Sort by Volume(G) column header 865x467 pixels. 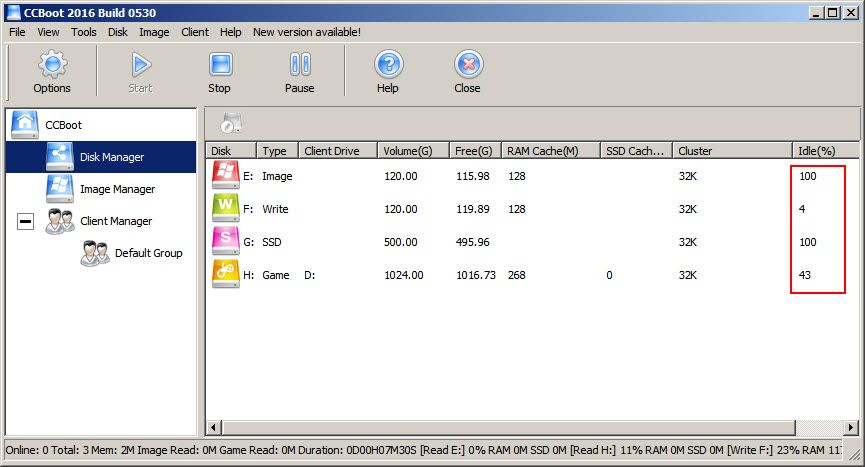point(414,151)
